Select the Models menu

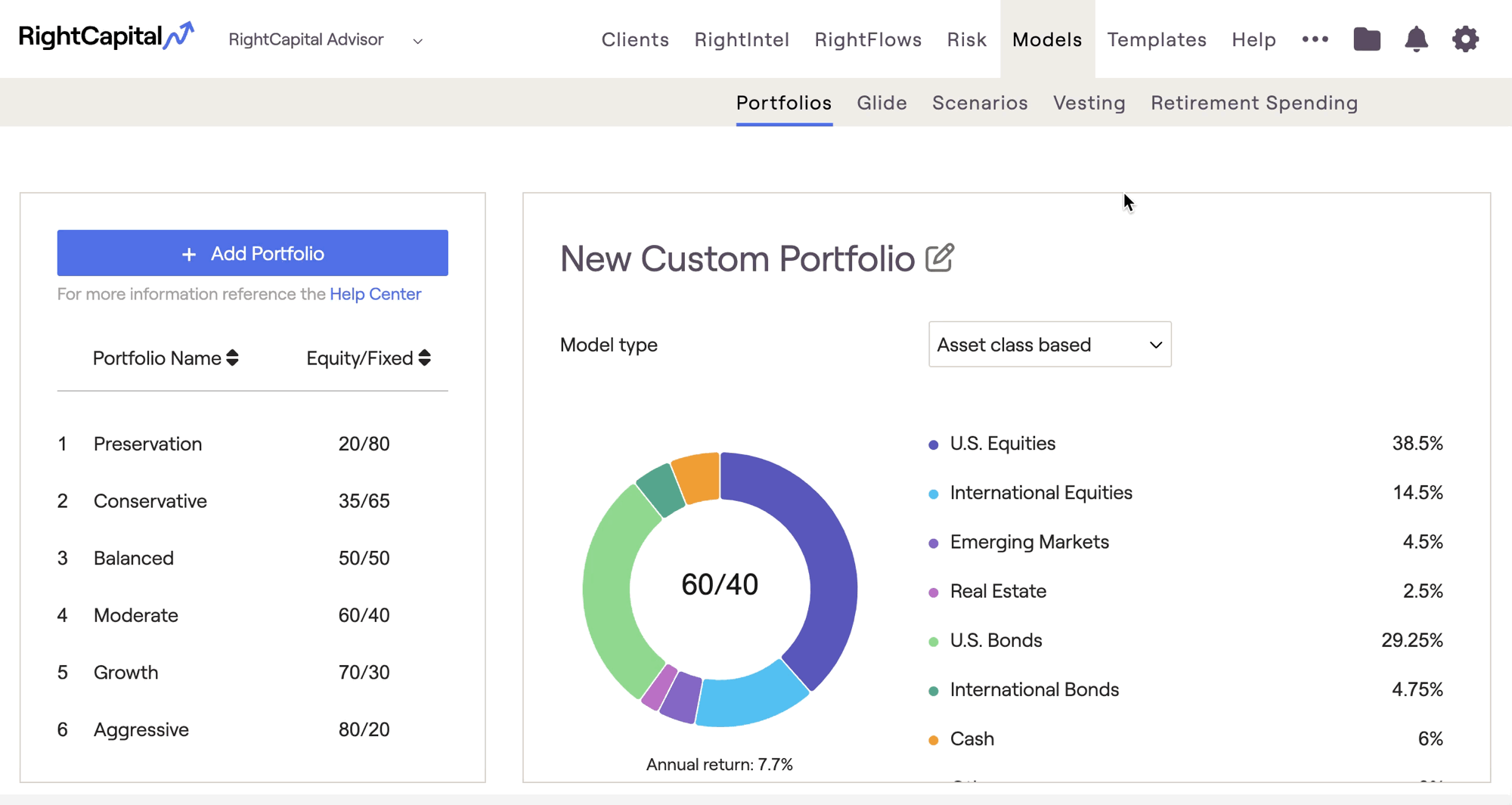1047,39
